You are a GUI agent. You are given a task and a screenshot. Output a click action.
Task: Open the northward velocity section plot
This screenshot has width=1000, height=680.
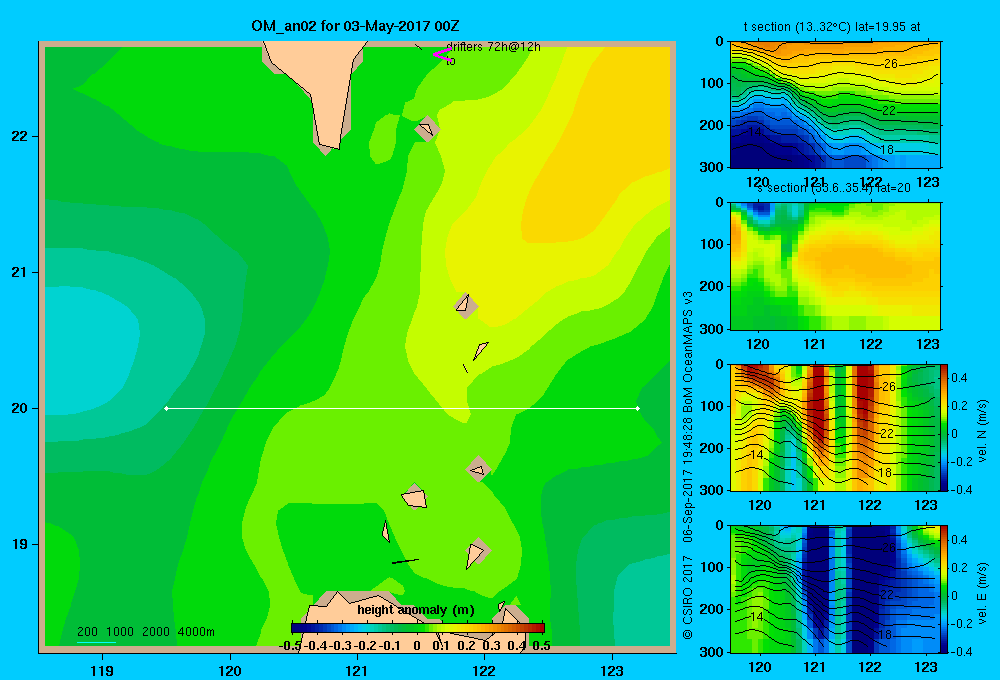coord(835,427)
